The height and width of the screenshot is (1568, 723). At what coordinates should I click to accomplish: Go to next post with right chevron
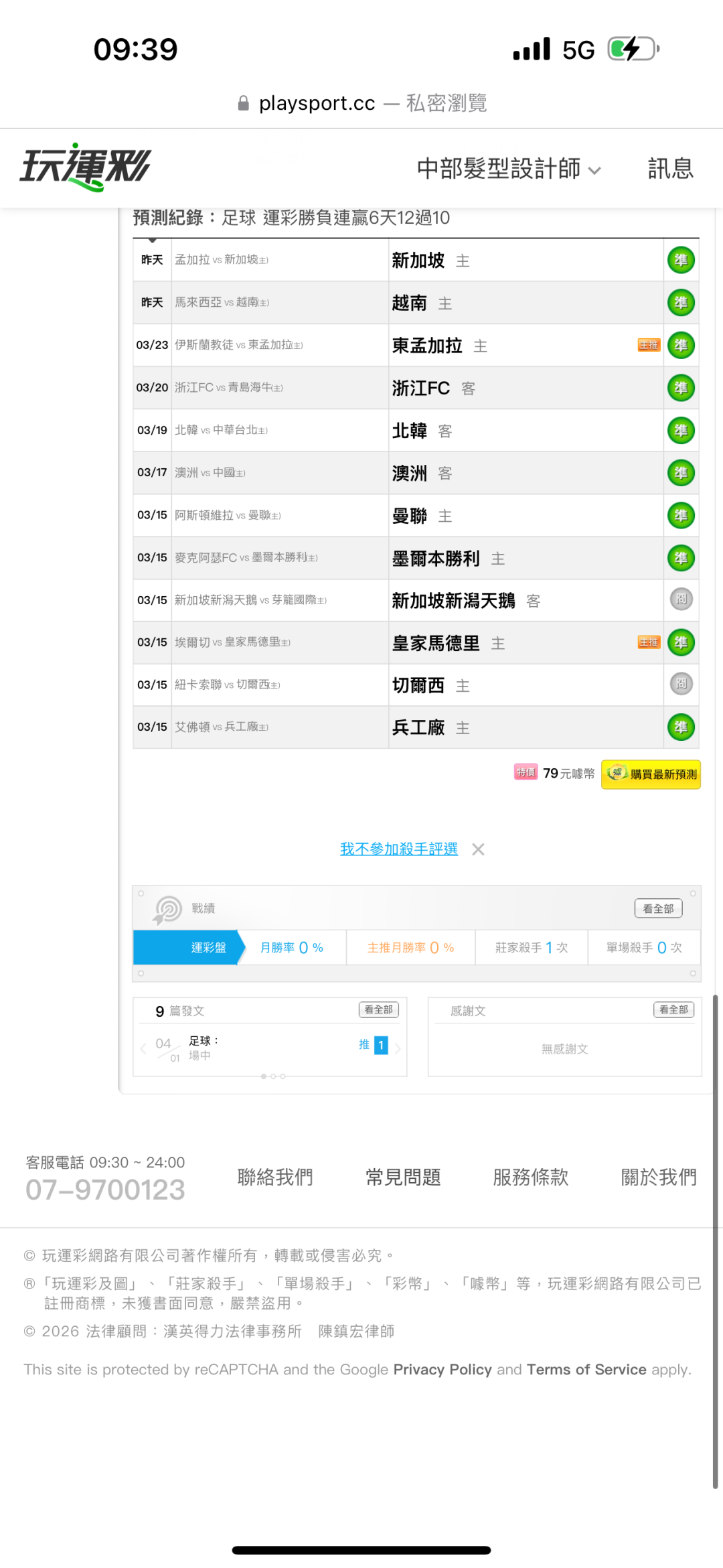[398, 1049]
